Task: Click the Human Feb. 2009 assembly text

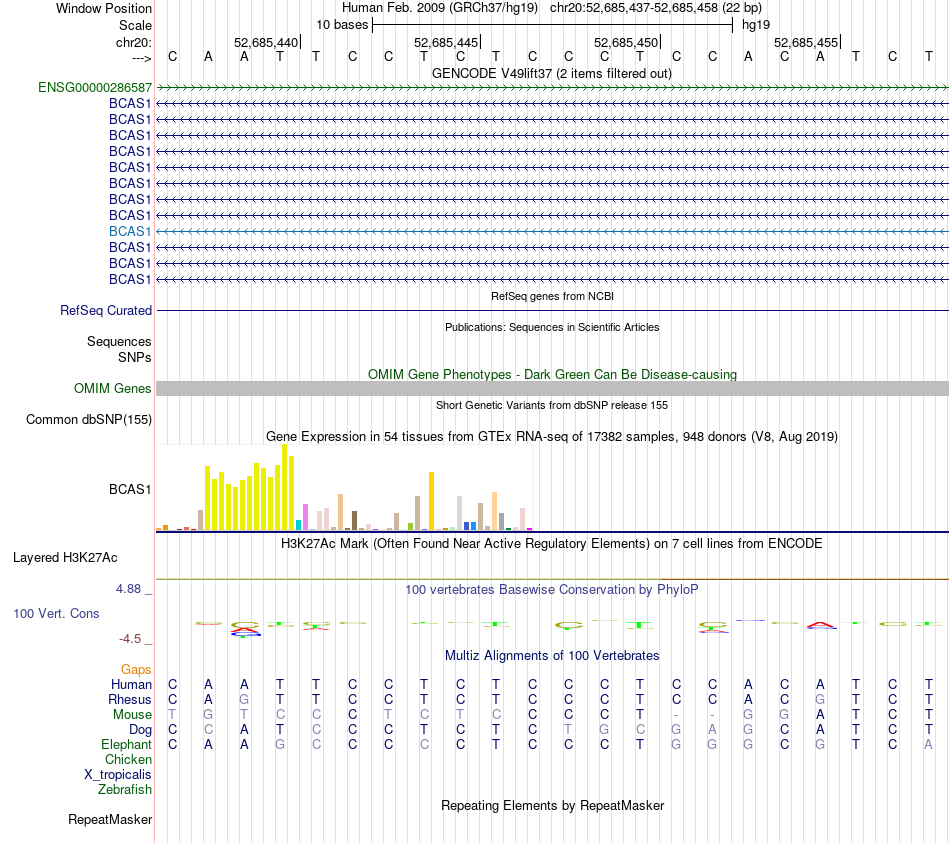Action: point(440,8)
